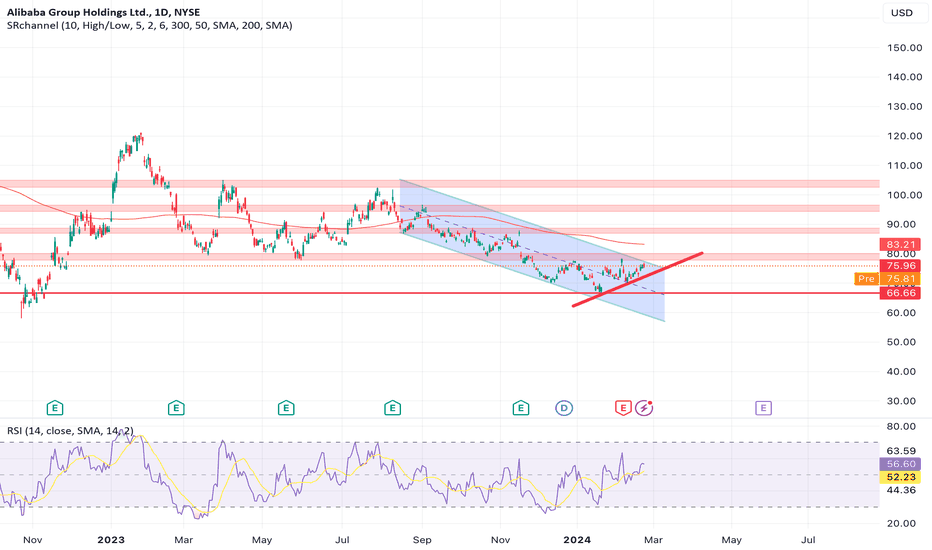Open green earnings marker near November 2022
Screen dimensions: 932x550
55,408
